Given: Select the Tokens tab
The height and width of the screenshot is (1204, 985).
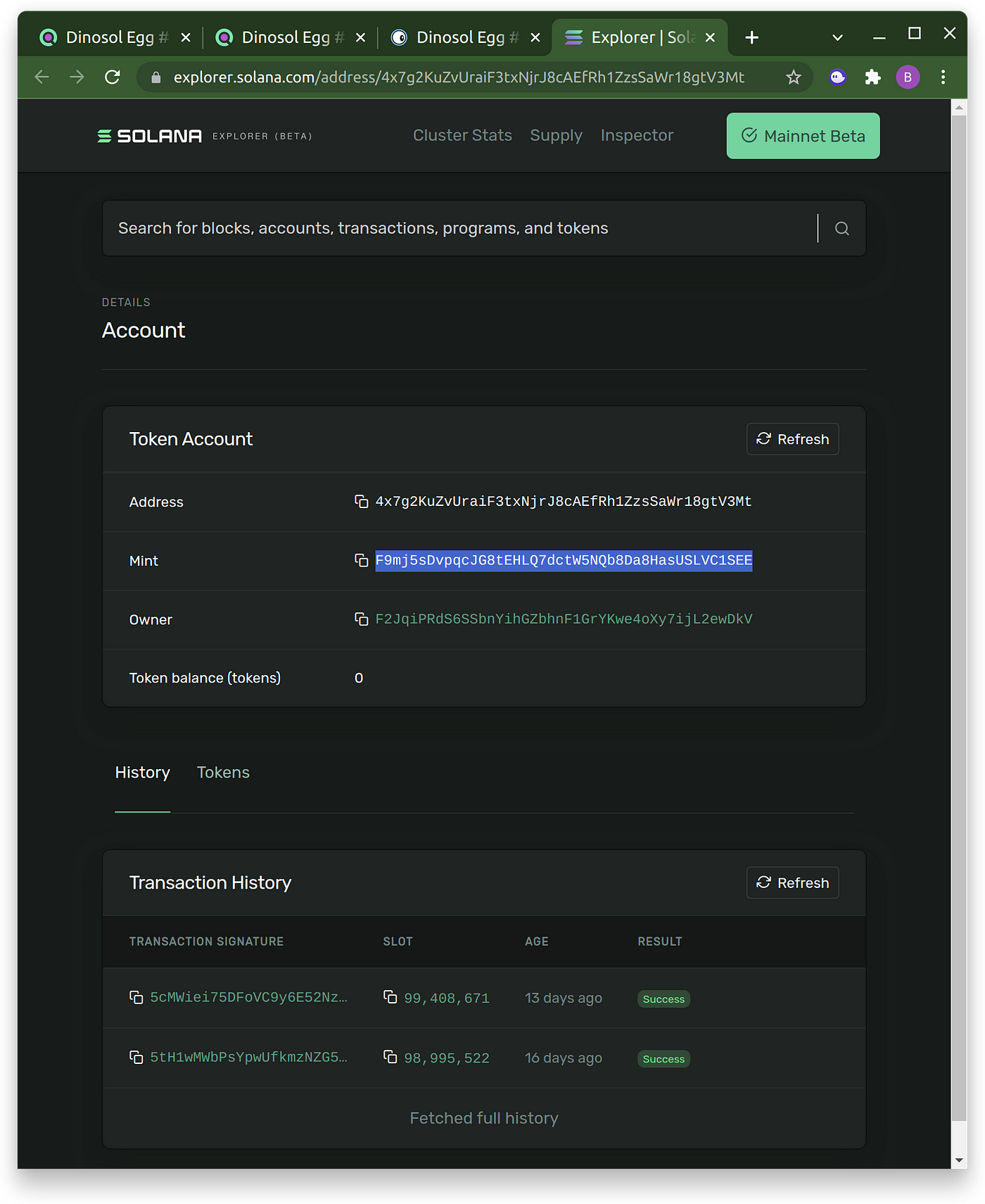Looking at the screenshot, I should [x=223, y=773].
